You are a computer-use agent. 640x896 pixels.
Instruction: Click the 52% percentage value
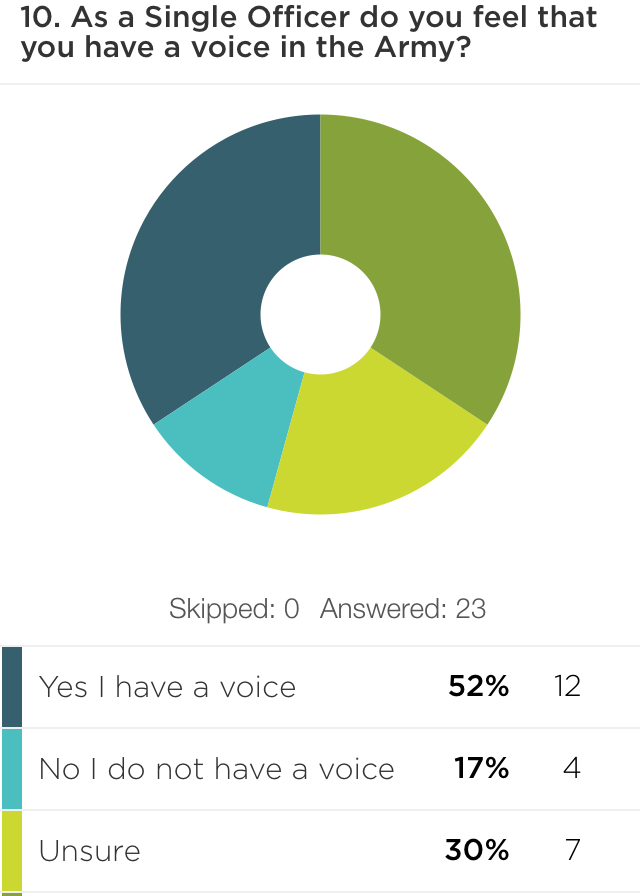point(479,687)
